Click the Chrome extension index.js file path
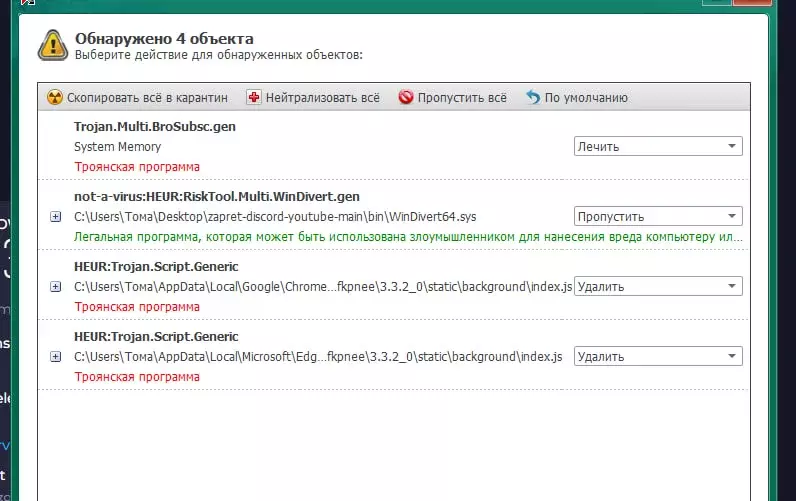796x501 pixels. (x=323, y=287)
